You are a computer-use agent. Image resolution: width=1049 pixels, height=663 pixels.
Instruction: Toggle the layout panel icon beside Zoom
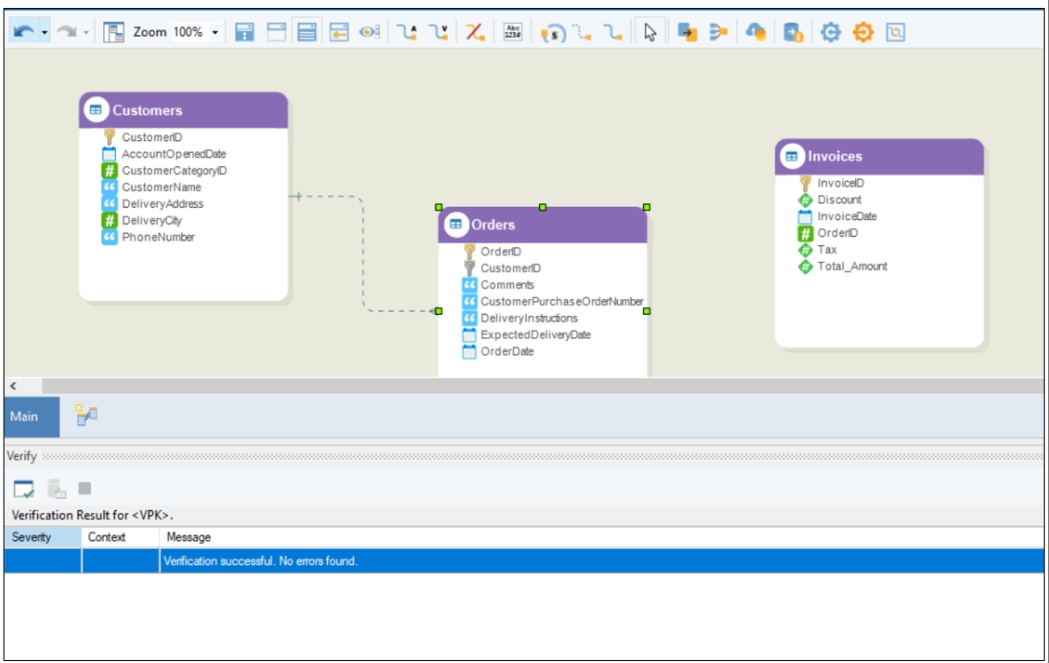[115, 33]
